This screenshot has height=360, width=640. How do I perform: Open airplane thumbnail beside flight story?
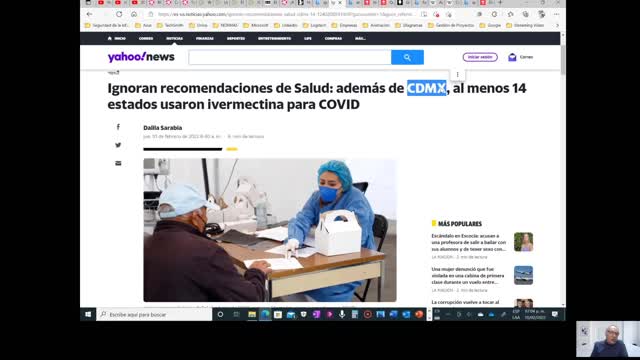(523, 275)
